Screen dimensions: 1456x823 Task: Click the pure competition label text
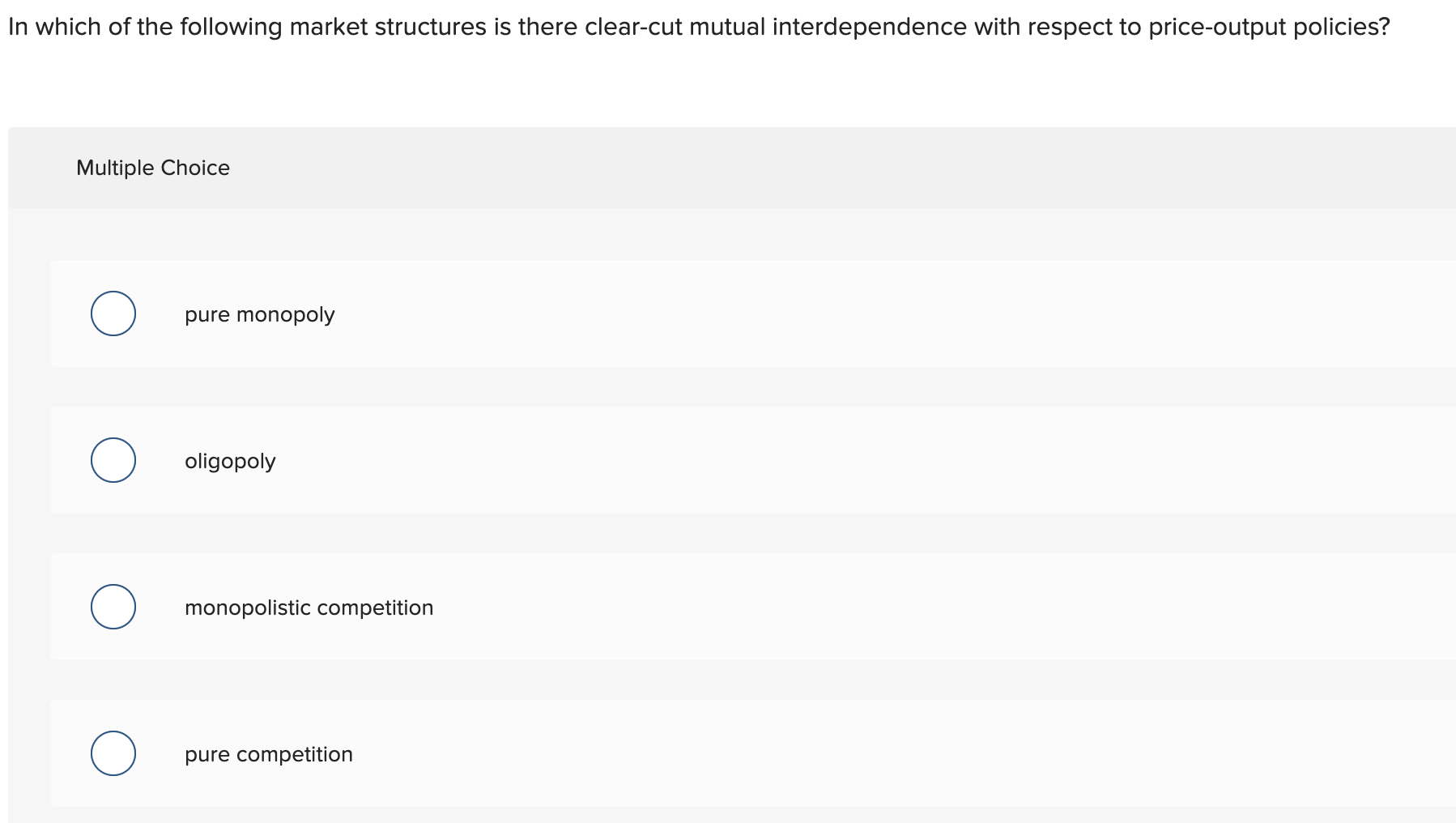point(269,753)
